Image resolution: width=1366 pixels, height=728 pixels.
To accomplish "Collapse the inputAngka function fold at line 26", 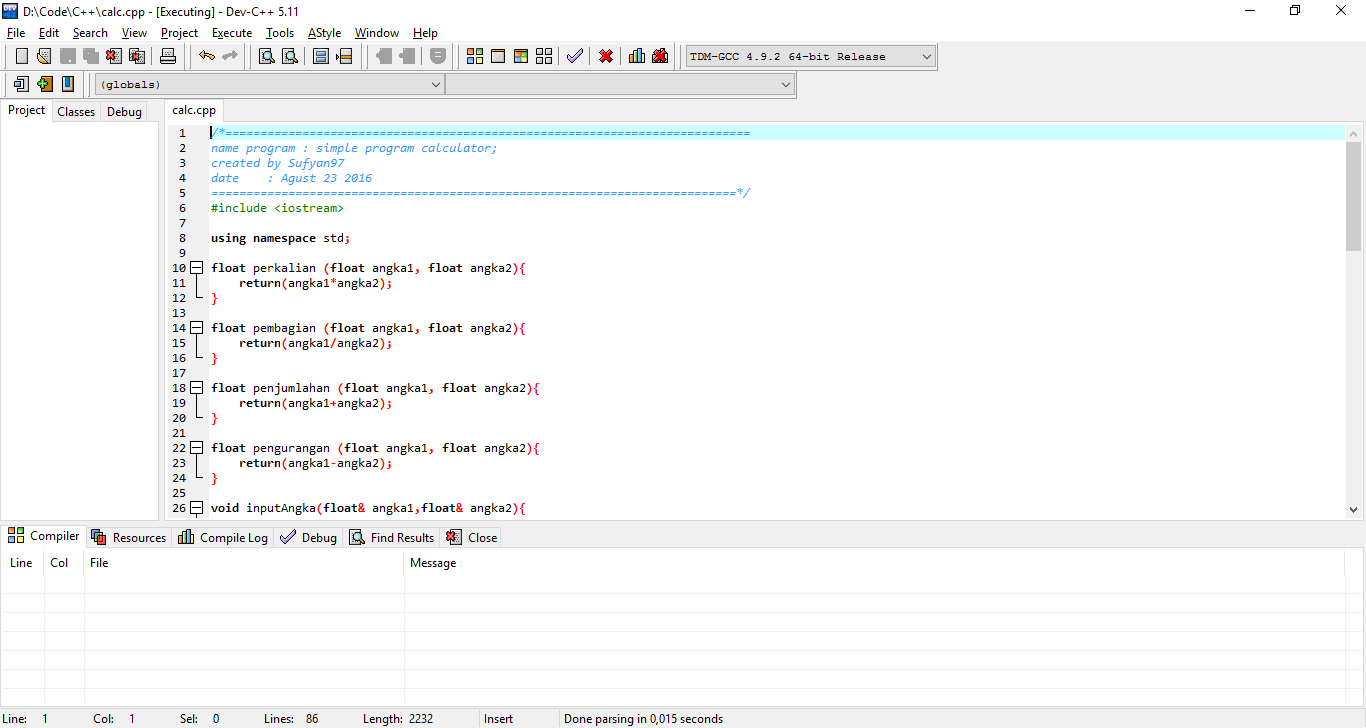I will [197, 508].
